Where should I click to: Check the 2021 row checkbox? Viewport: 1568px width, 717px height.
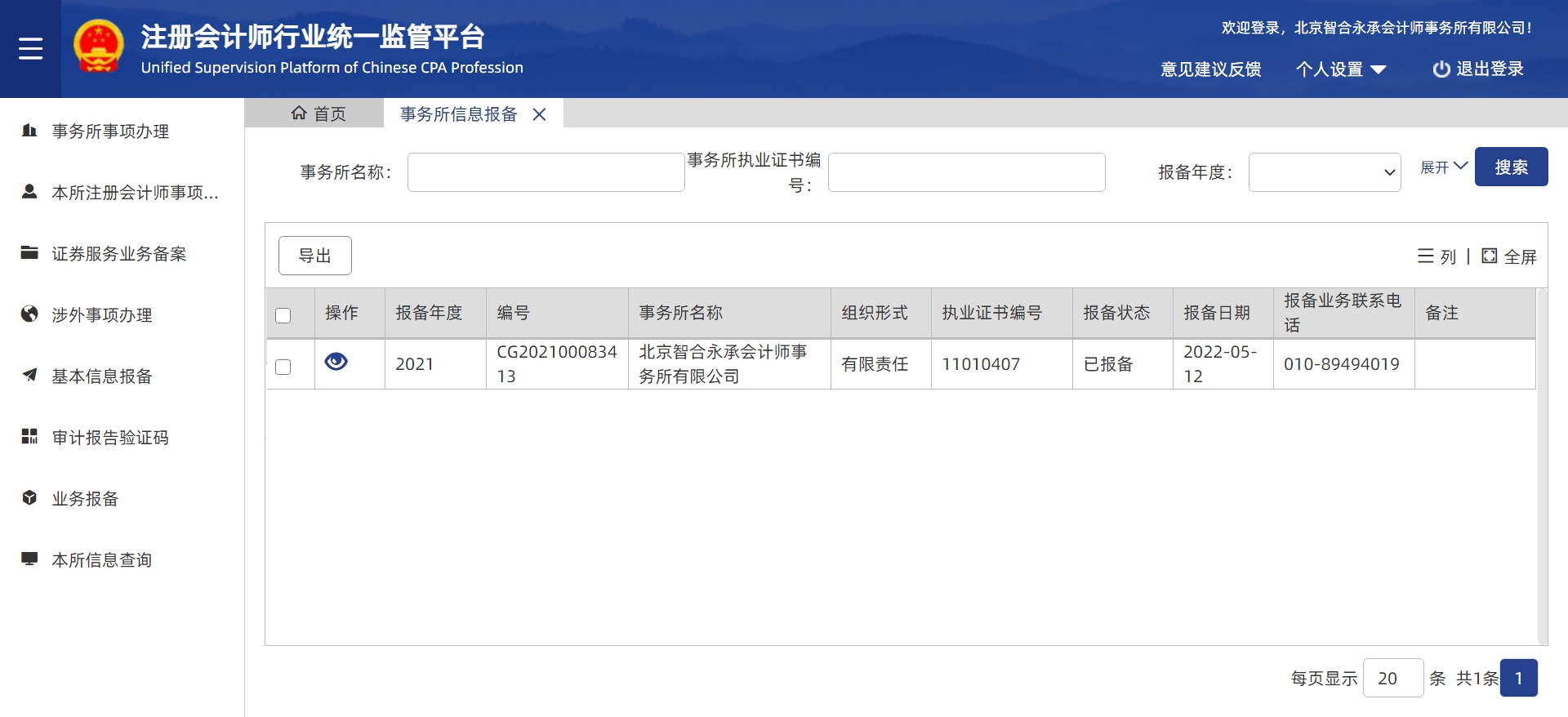pyautogui.click(x=283, y=367)
